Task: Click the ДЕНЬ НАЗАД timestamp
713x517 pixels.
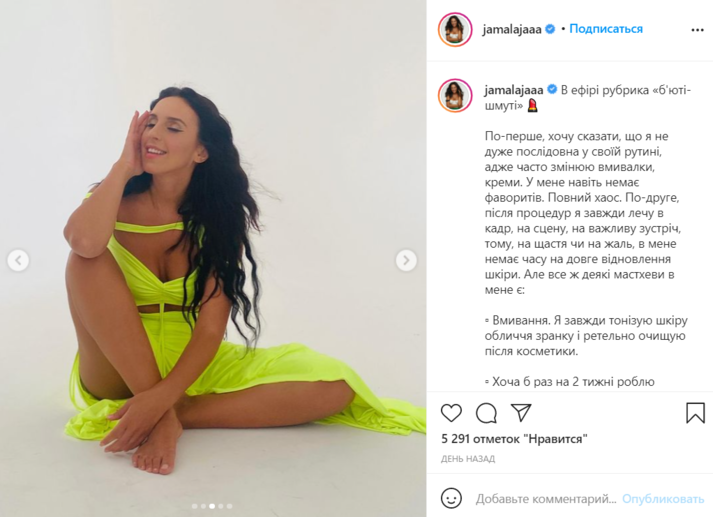Action: 468,459
